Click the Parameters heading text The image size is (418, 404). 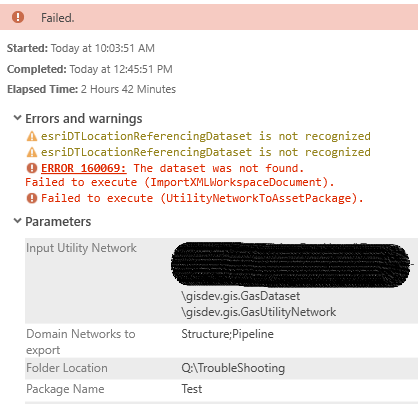[58, 222]
